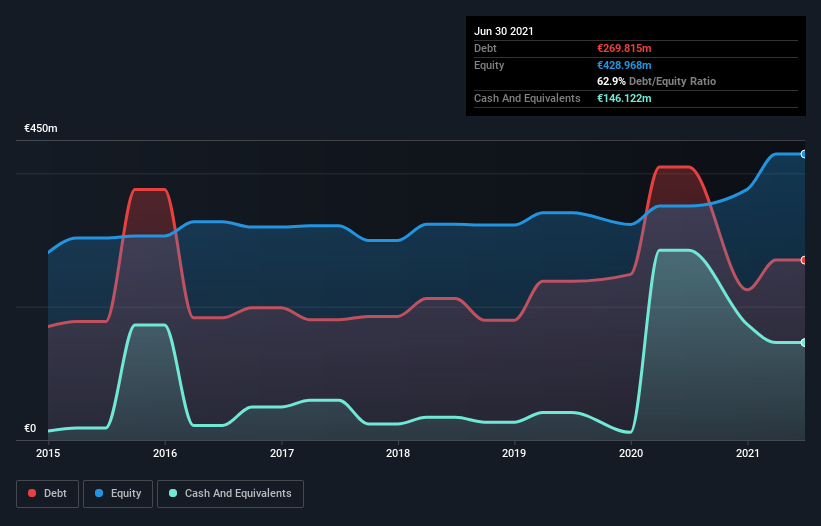Select the Equity endpoint marker on chart
The image size is (821, 526).
[803, 154]
